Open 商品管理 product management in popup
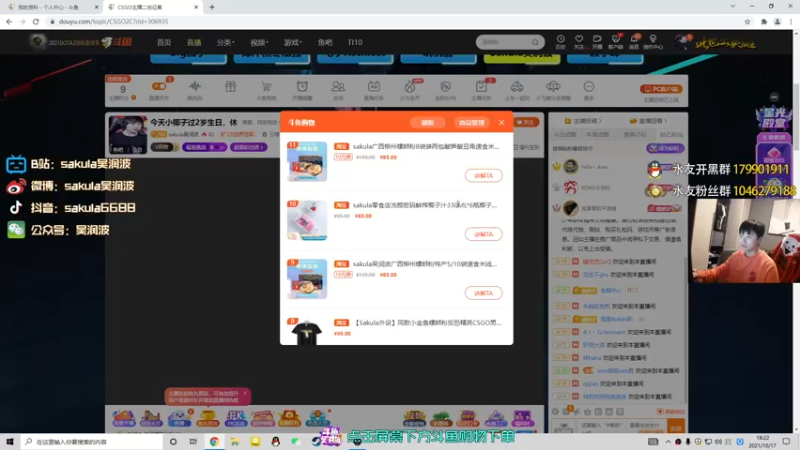Screen dimensions: 800x450 click(471, 123)
